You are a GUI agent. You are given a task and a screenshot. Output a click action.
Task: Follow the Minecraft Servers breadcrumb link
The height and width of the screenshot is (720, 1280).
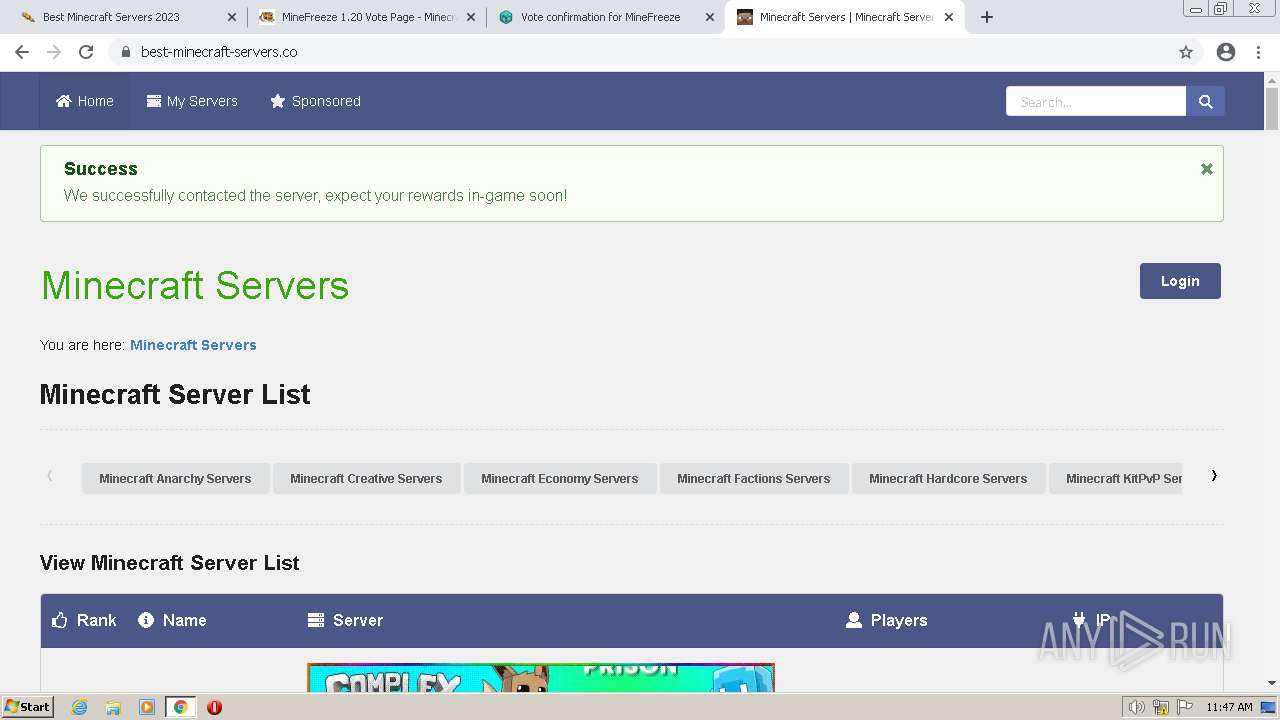click(x=193, y=345)
